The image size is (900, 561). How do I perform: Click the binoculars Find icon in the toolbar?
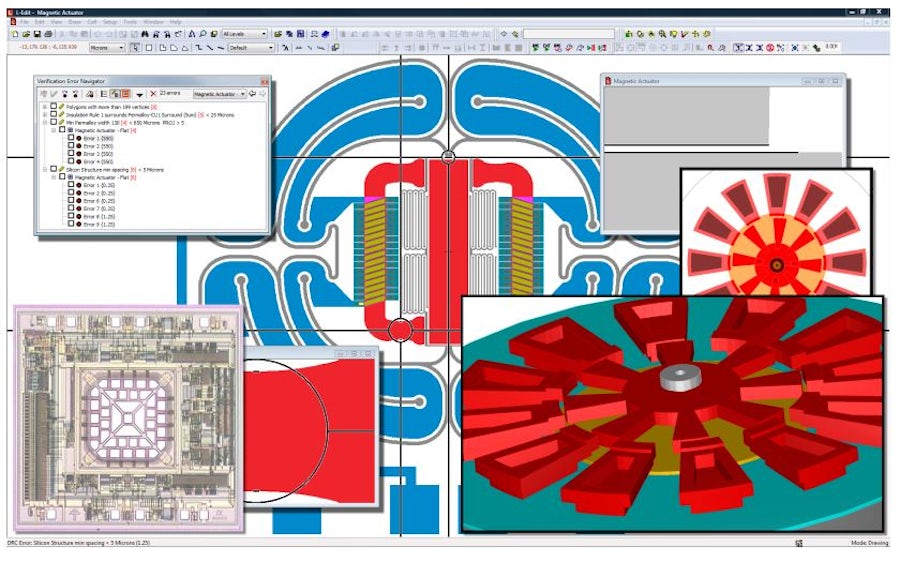[145, 34]
